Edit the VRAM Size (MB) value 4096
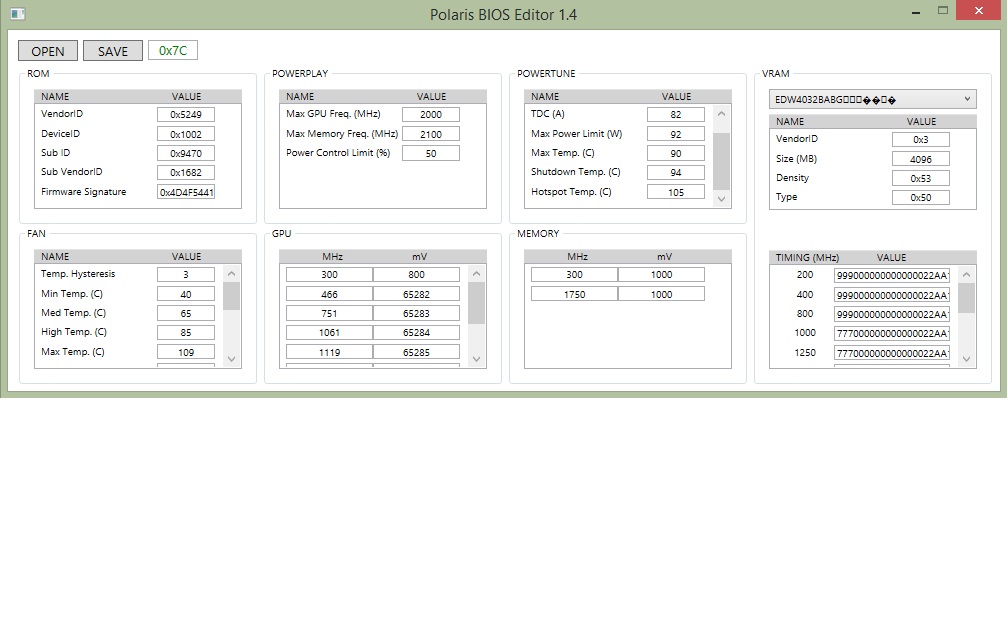 coord(921,159)
